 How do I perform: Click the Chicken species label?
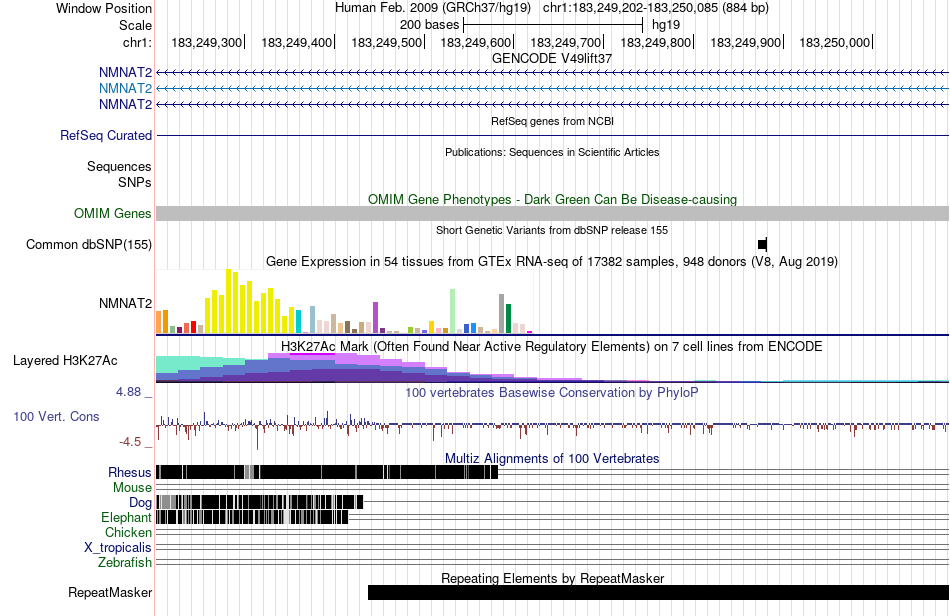128,532
